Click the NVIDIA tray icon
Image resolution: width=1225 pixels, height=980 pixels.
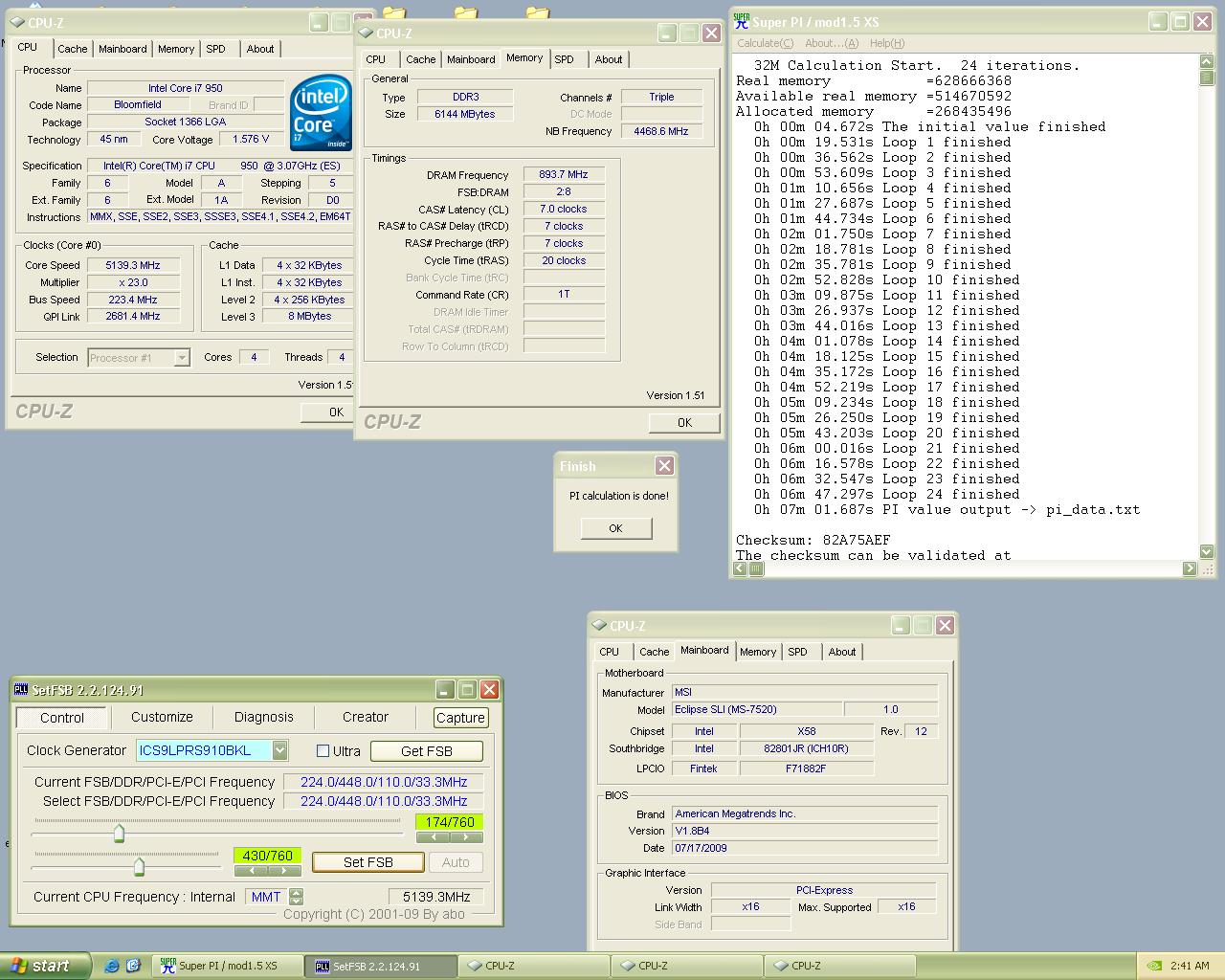[1153, 966]
